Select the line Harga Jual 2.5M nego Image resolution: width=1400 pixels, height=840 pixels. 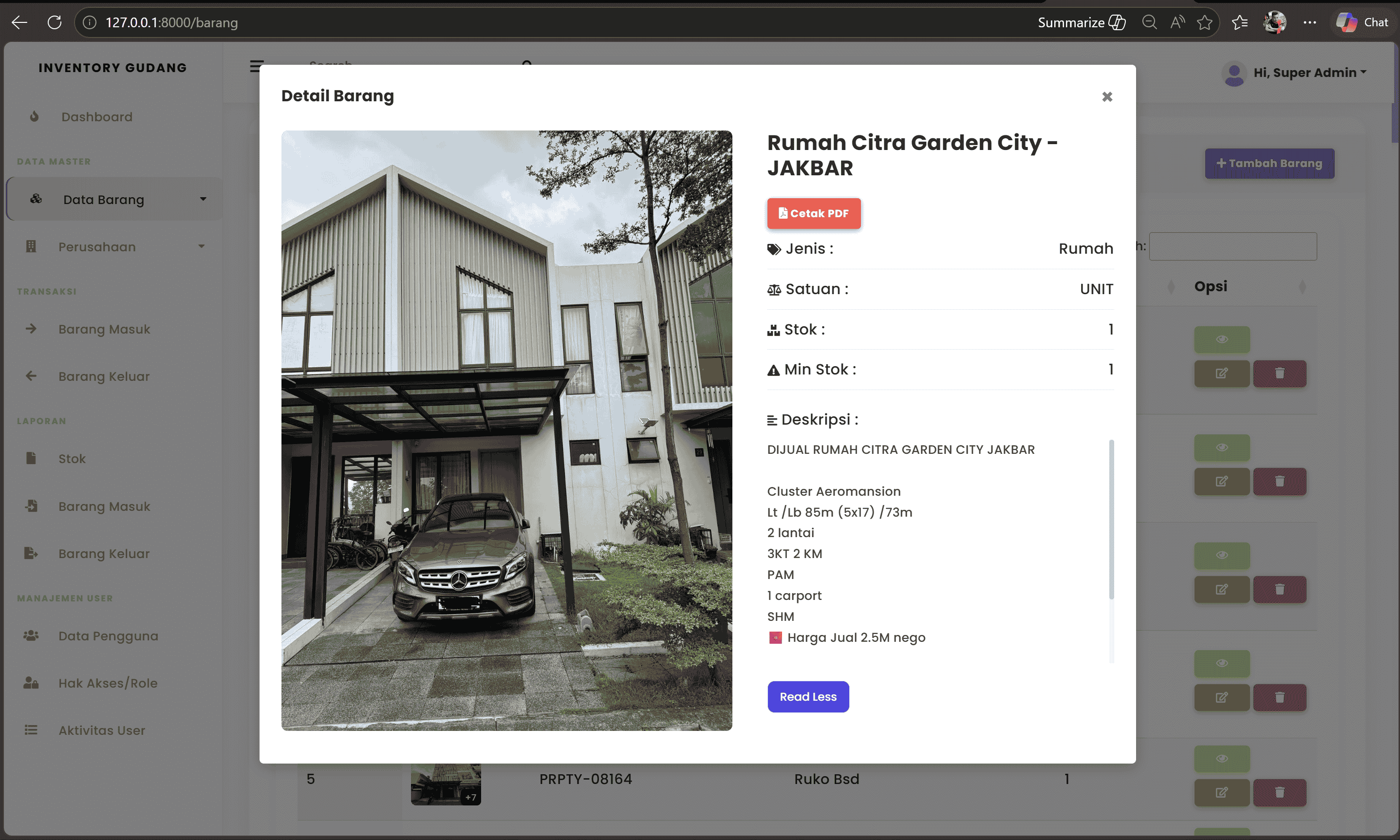(x=856, y=637)
